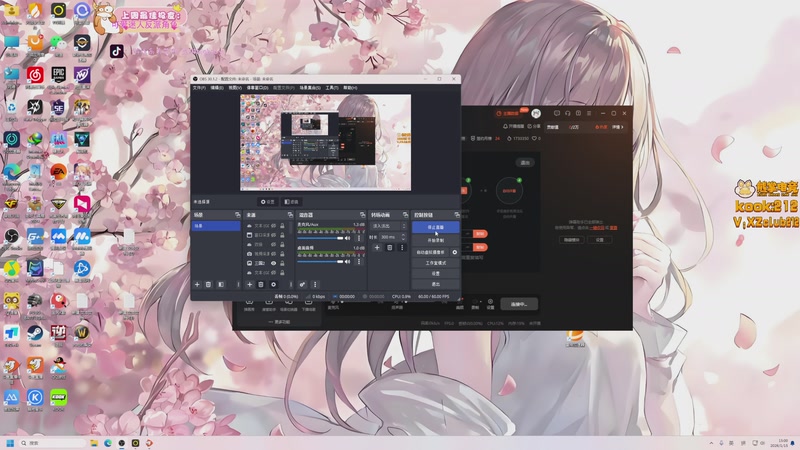Open Desktop Audio channel three-dot menu
The image size is (800, 450).
click(x=359, y=262)
